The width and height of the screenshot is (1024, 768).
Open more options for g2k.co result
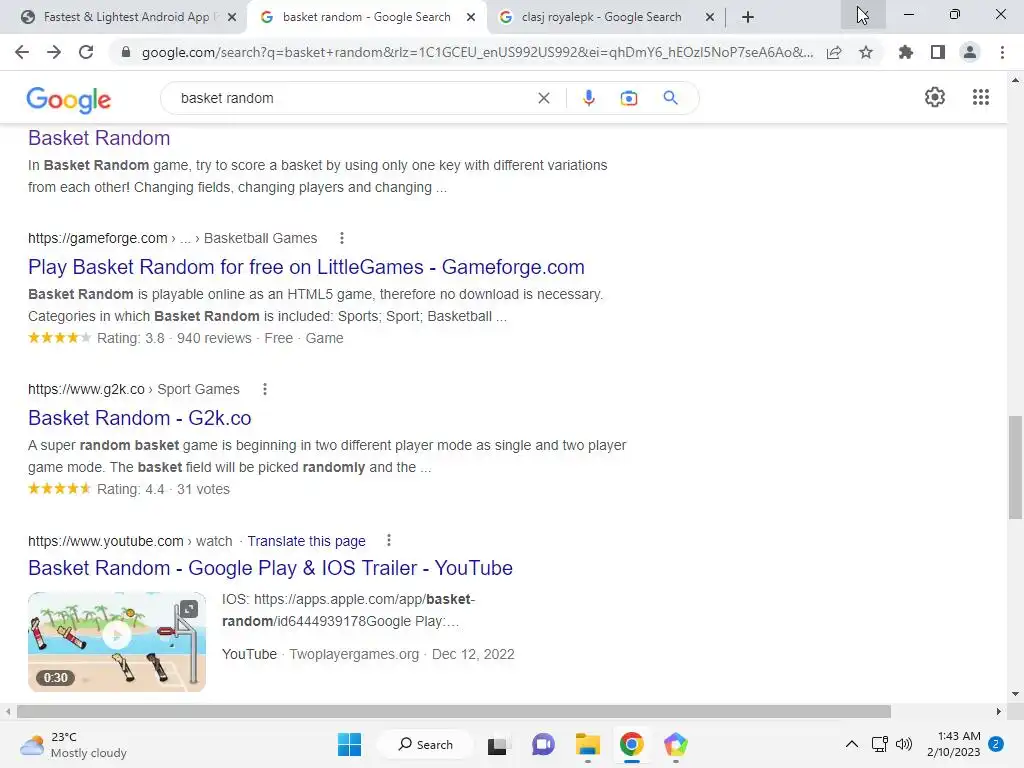[x=264, y=389]
